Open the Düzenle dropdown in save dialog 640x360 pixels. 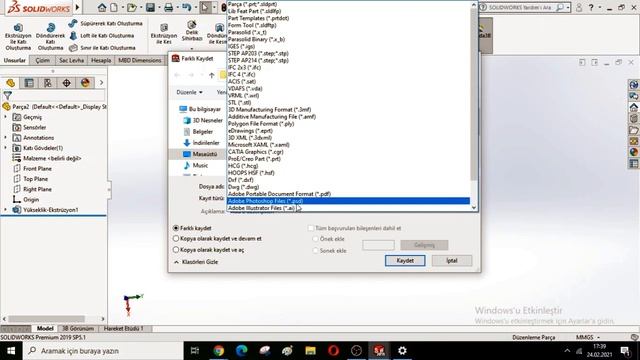tap(189, 92)
